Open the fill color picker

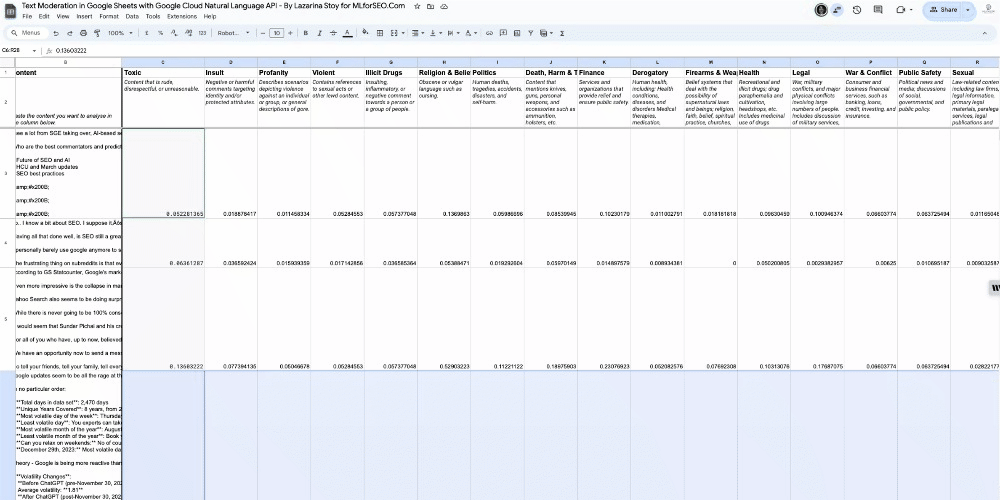[x=365, y=33]
